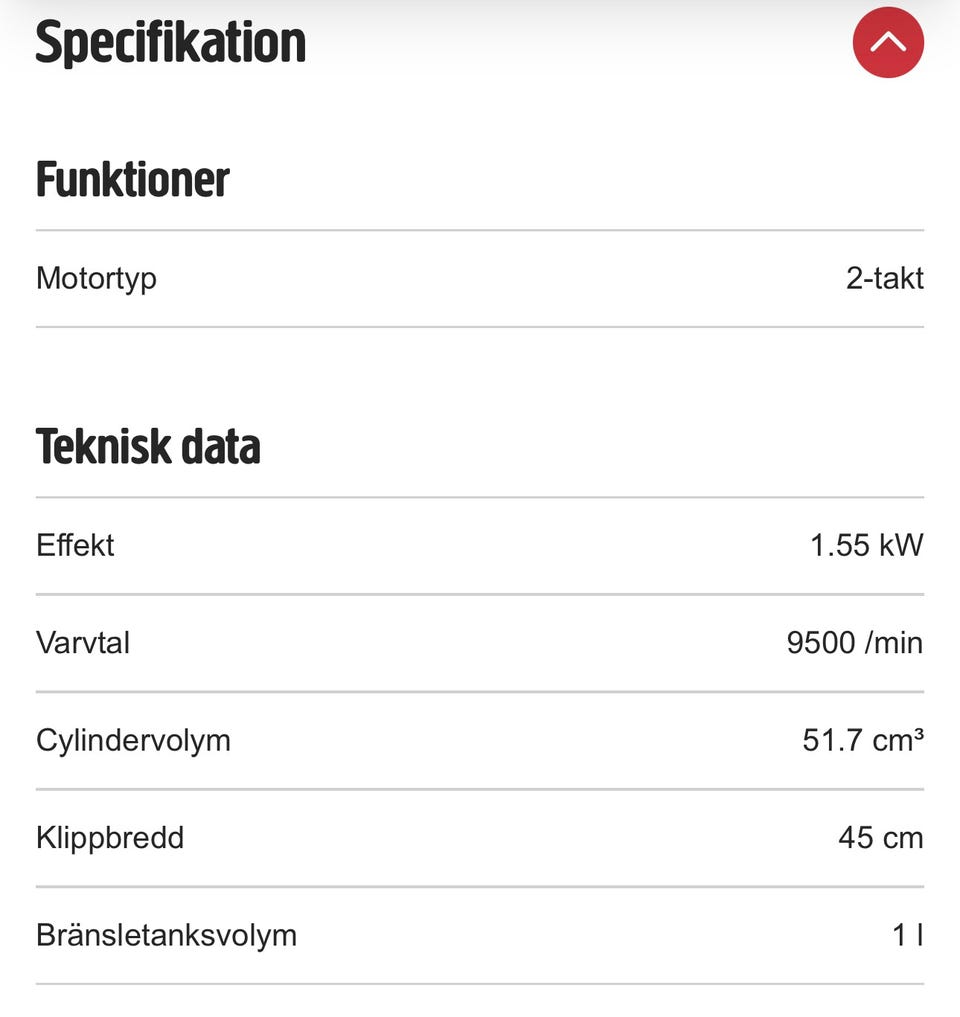Click the Specifikation heading

(170, 44)
